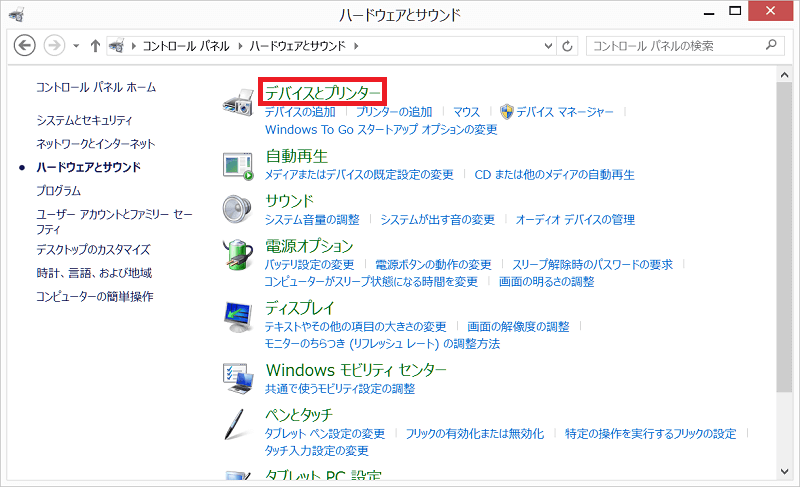
Task: Refresh the Control Panel view
Action: (567, 46)
